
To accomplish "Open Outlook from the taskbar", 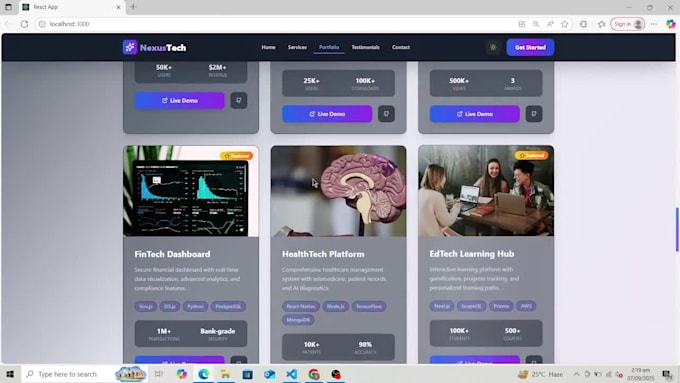I will pyautogui.click(x=269, y=374).
